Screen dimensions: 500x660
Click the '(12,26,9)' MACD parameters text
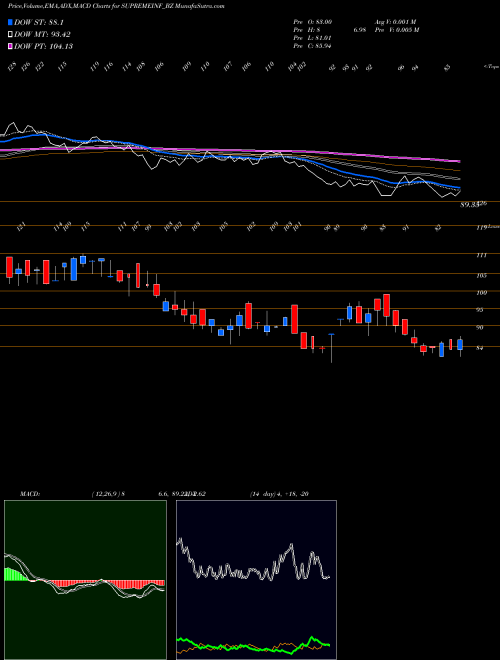pyautogui.click(x=106, y=494)
